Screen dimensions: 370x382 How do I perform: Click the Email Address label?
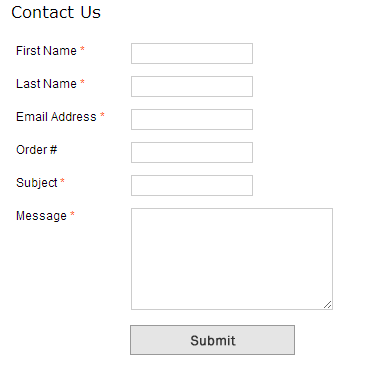[56, 117]
